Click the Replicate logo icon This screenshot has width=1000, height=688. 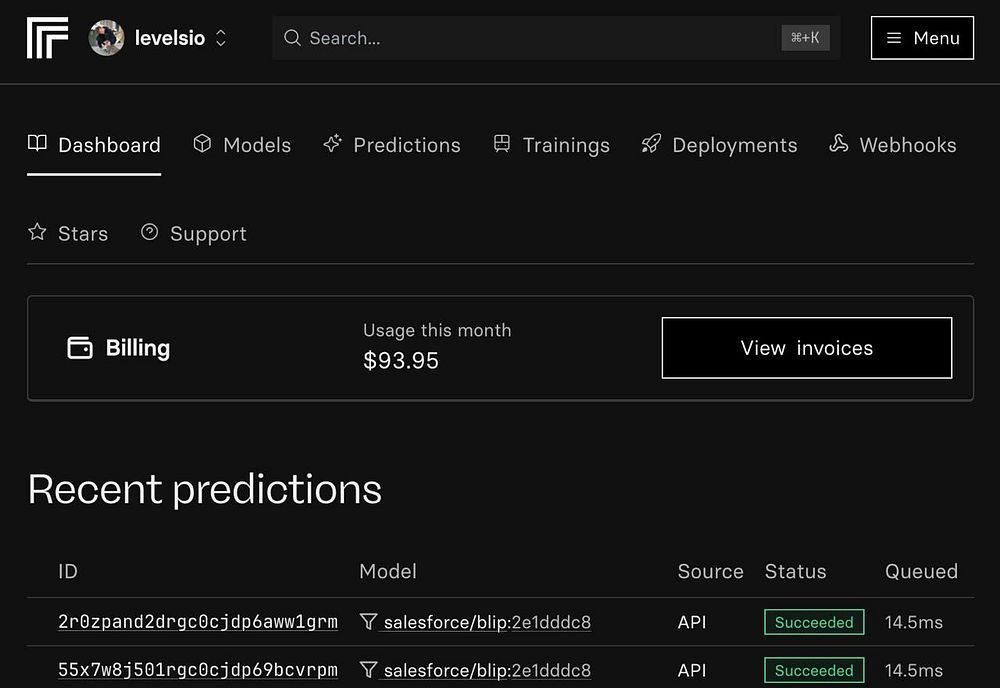click(x=47, y=38)
